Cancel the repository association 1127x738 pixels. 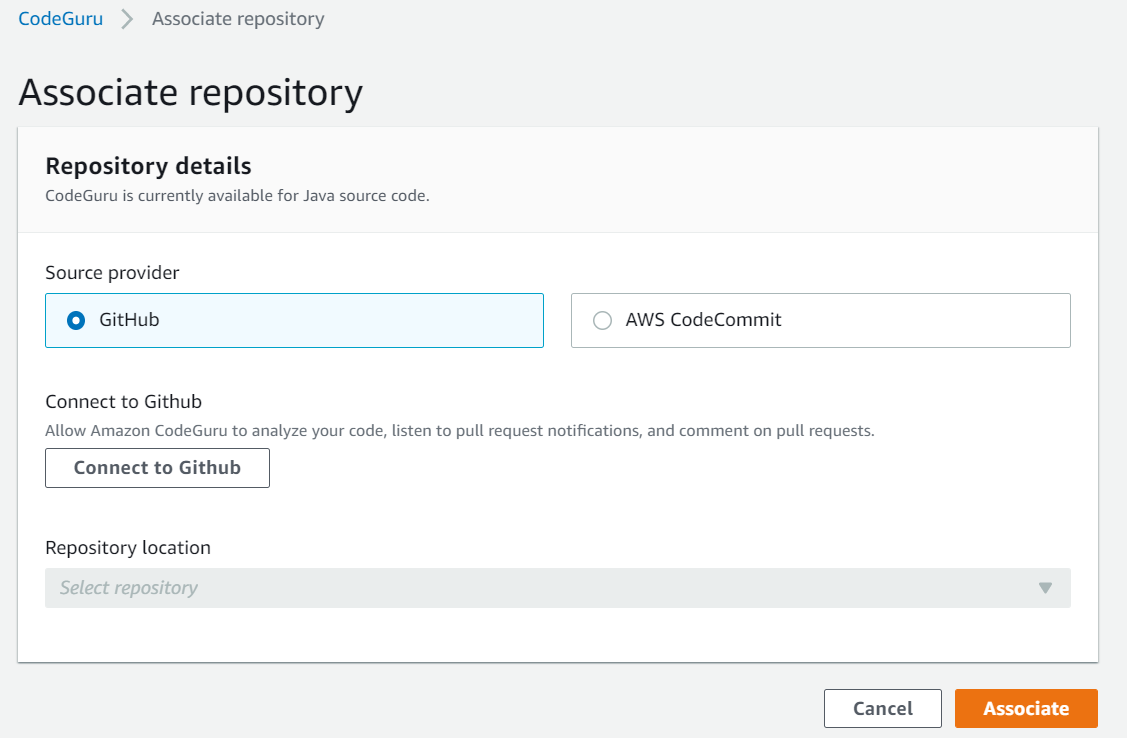click(x=883, y=709)
